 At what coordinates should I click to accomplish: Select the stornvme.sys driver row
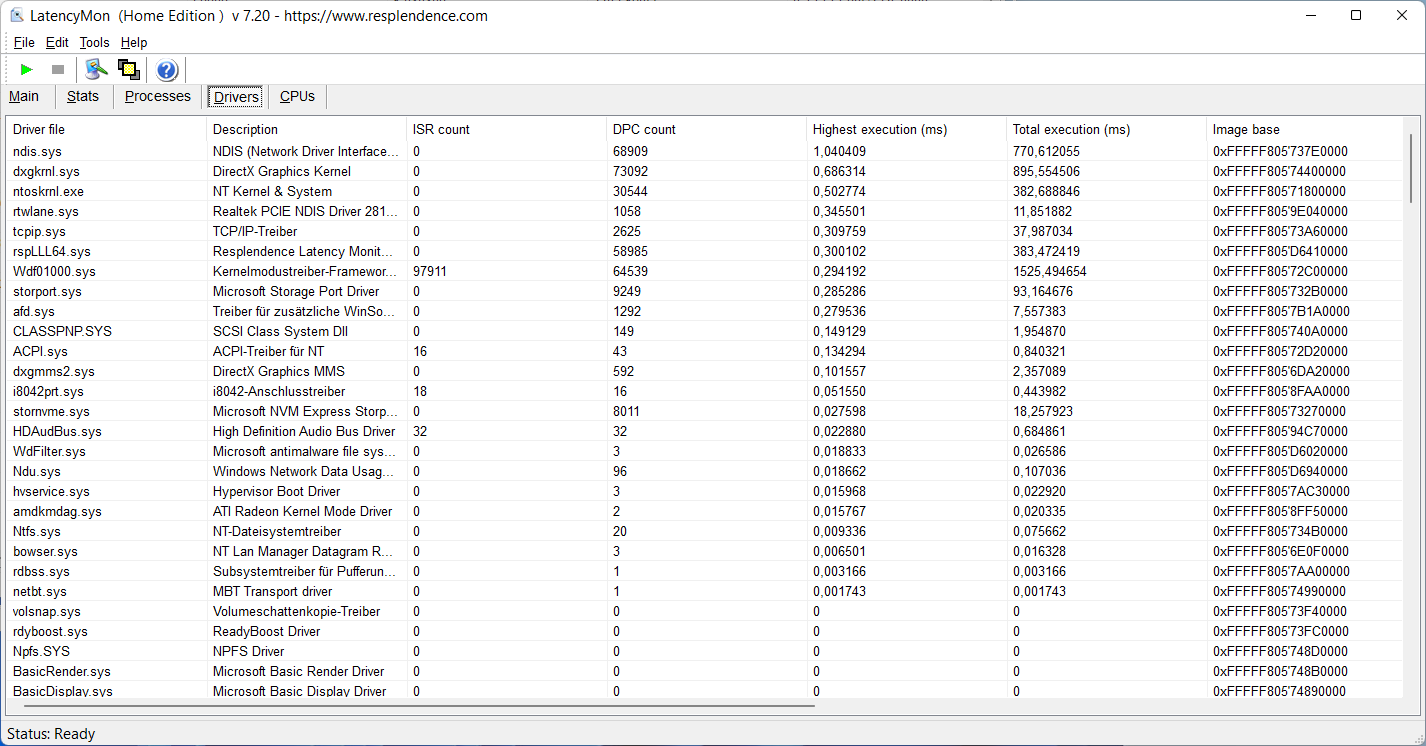(x=705, y=411)
